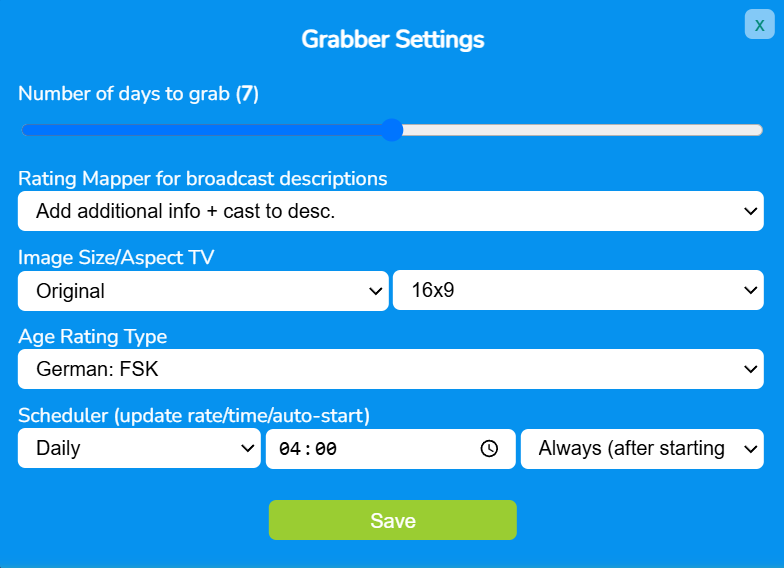Click the unfilled right part of days slider
This screenshot has width=784, height=568.
tap(582, 130)
